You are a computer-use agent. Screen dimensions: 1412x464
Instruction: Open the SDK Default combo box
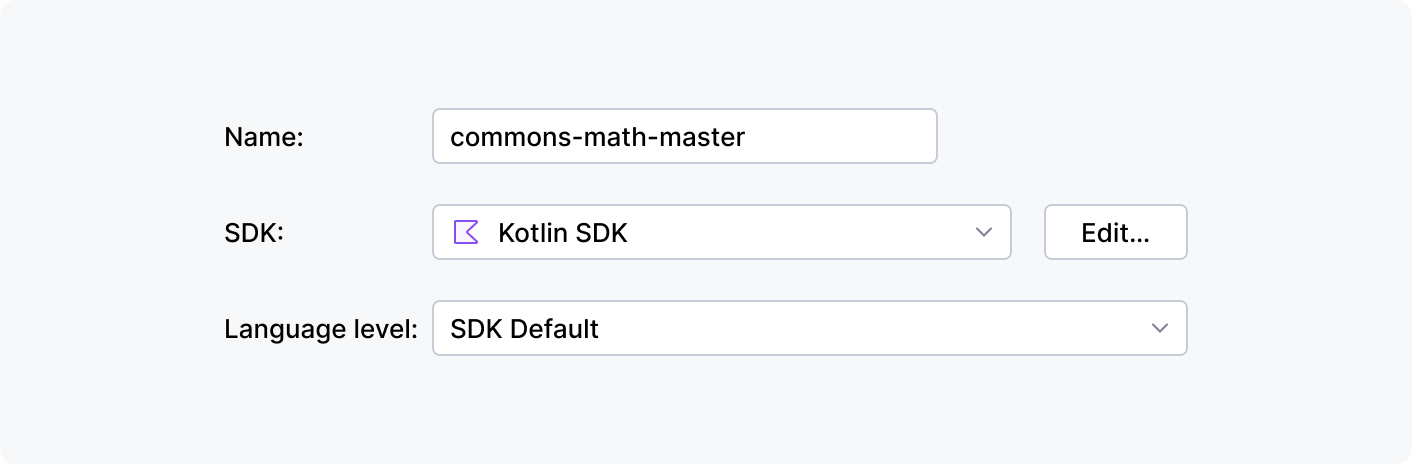808,328
